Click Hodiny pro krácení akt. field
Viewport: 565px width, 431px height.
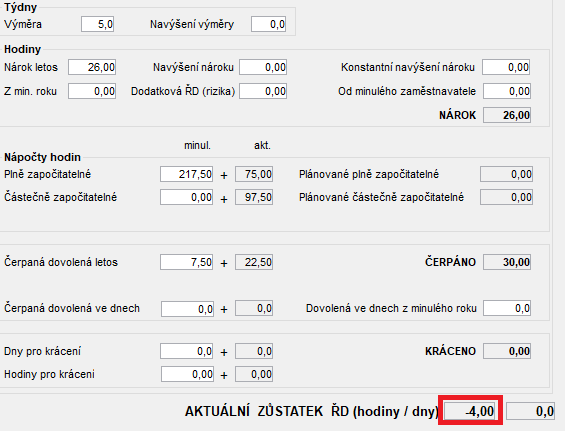coord(254,374)
